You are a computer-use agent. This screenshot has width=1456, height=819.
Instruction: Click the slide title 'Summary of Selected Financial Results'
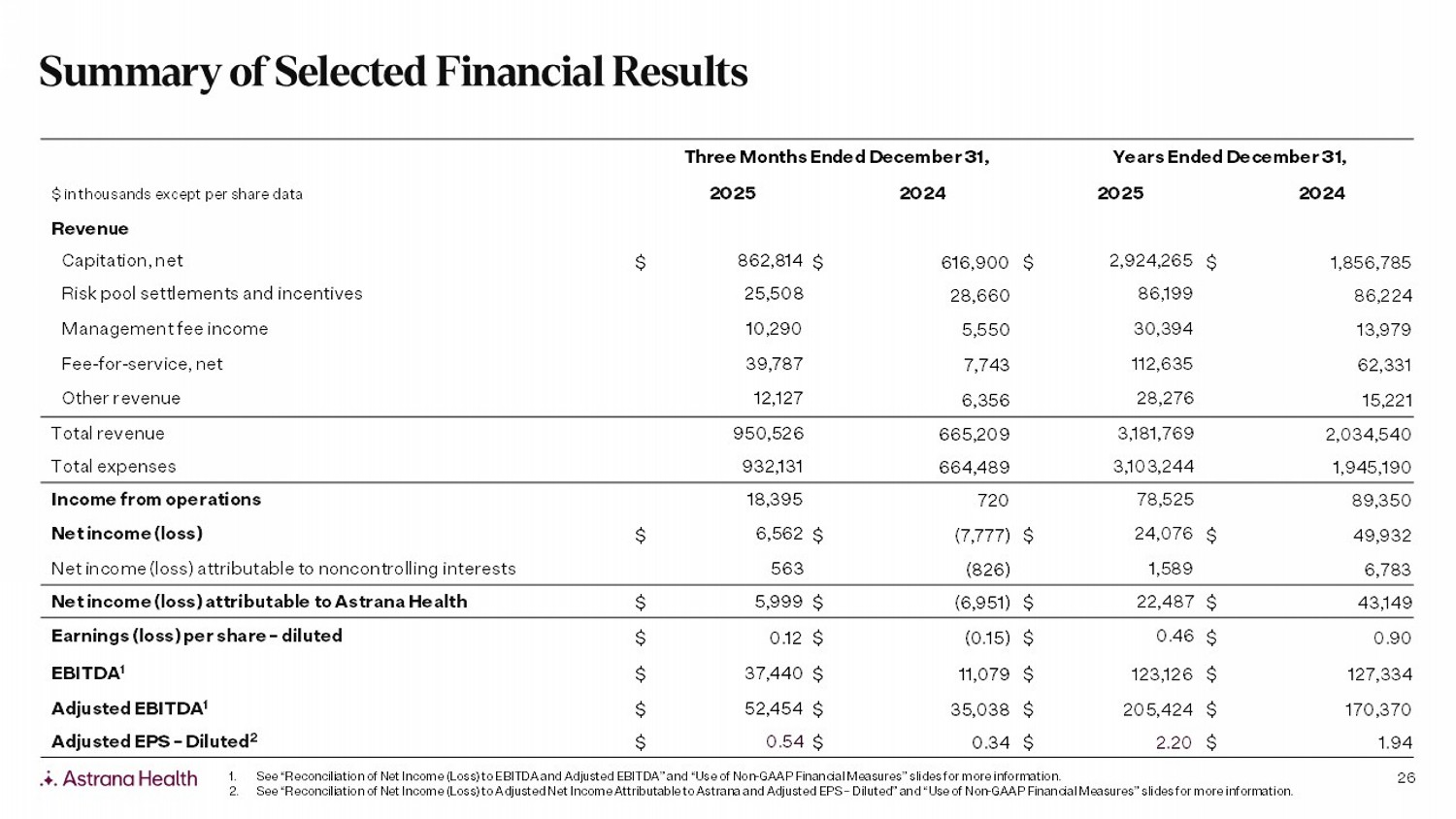click(x=393, y=72)
